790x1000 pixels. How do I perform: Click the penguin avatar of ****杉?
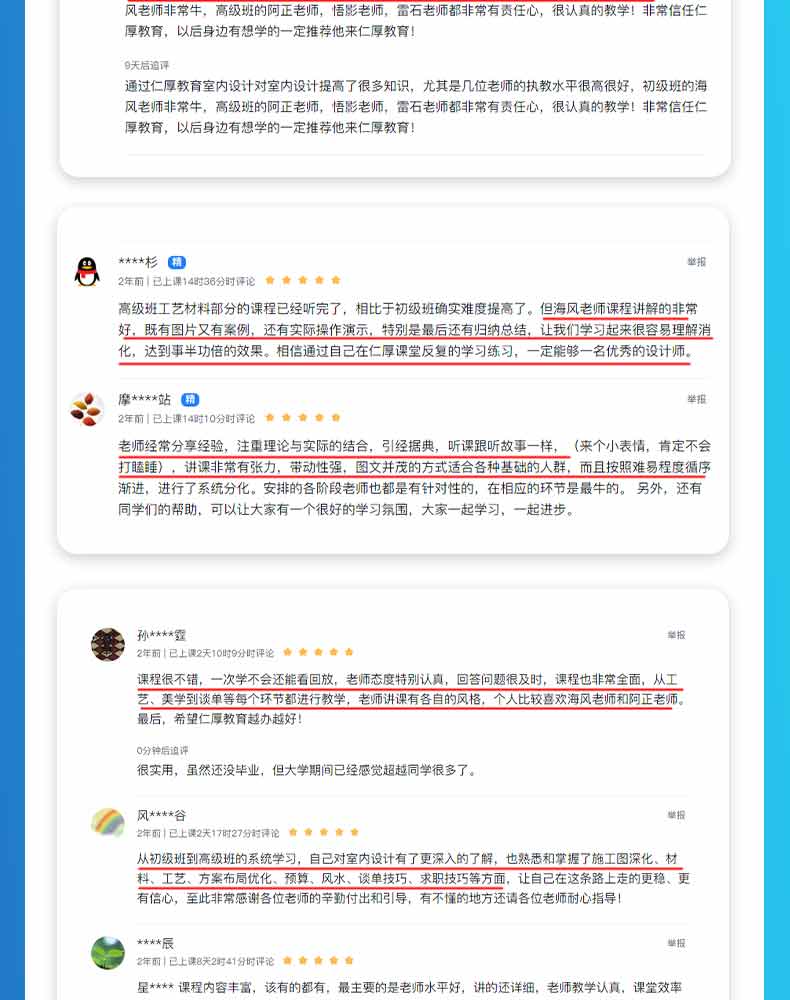click(87, 272)
